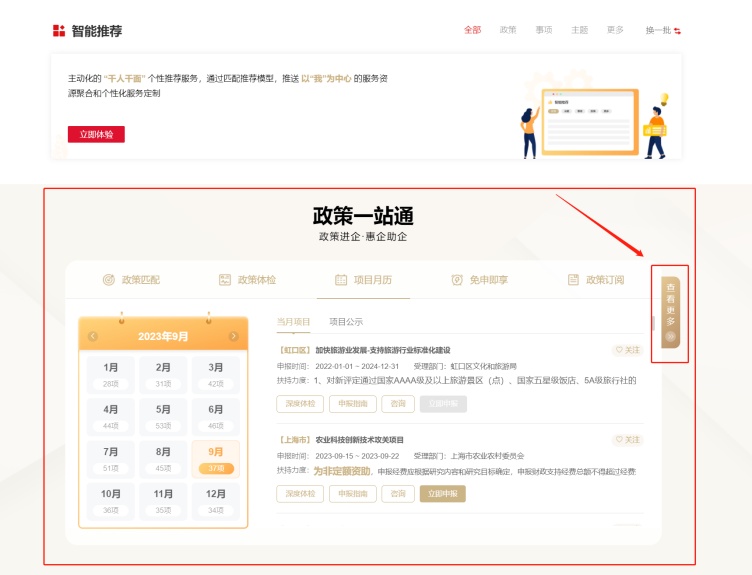This screenshot has width=752, height=575.
Task: Open 政策体检 via its picture icon
Action: pyautogui.click(x=225, y=280)
